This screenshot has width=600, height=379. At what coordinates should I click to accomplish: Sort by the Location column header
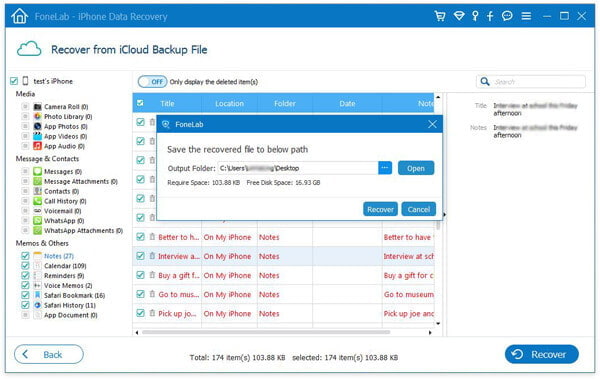coord(229,103)
